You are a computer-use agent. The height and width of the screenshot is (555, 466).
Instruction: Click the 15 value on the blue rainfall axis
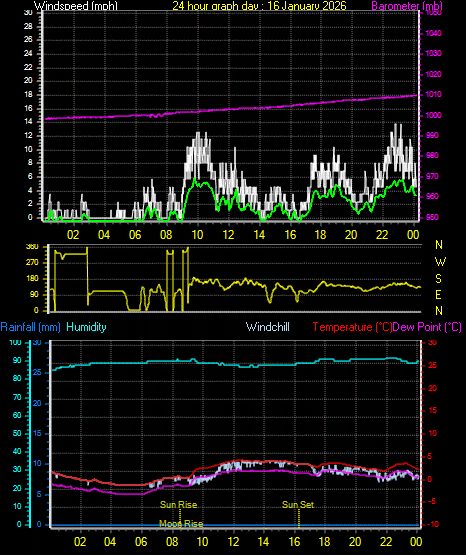pyautogui.click(x=37, y=434)
